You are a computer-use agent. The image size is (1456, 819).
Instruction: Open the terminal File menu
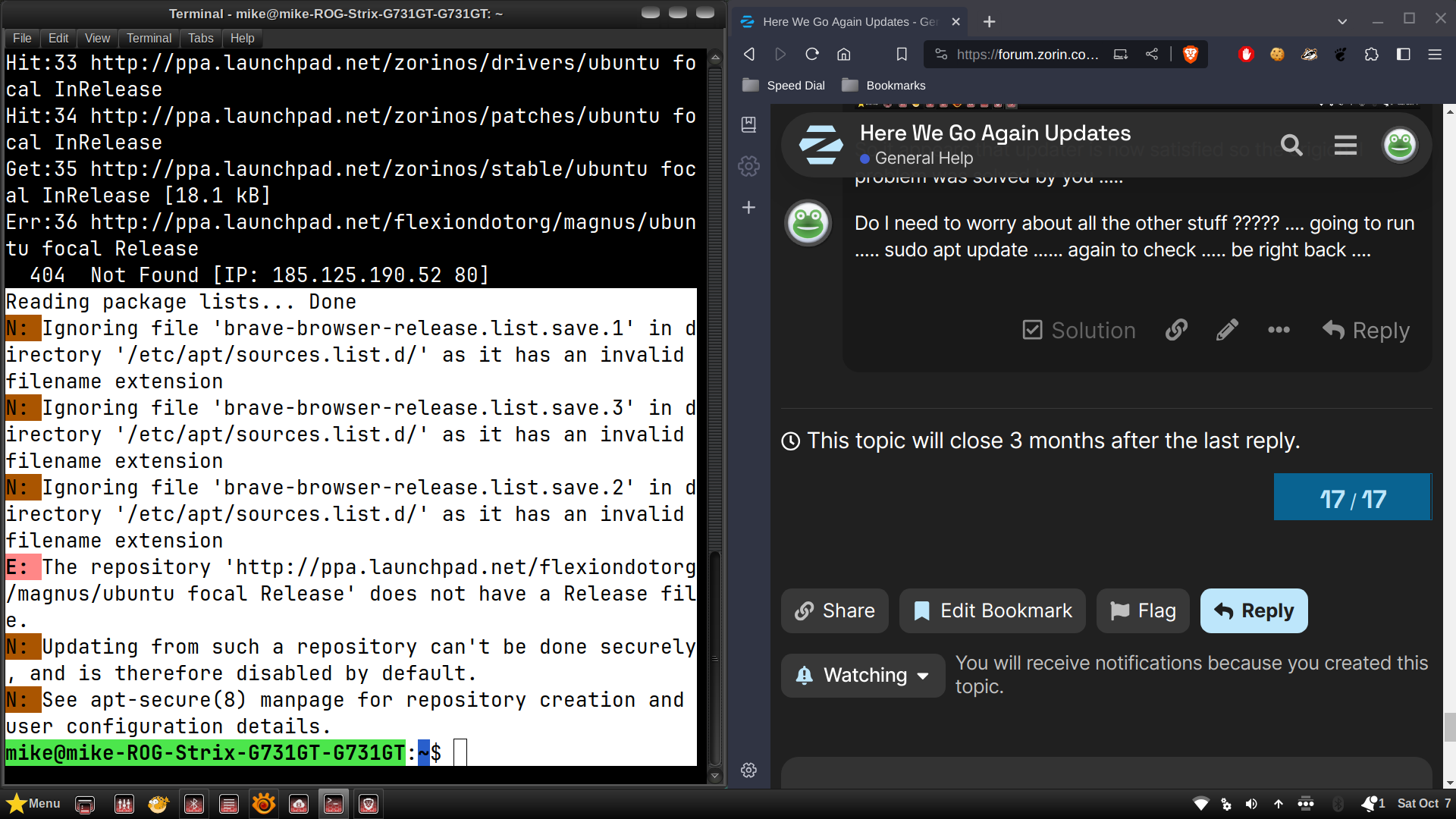pos(22,38)
